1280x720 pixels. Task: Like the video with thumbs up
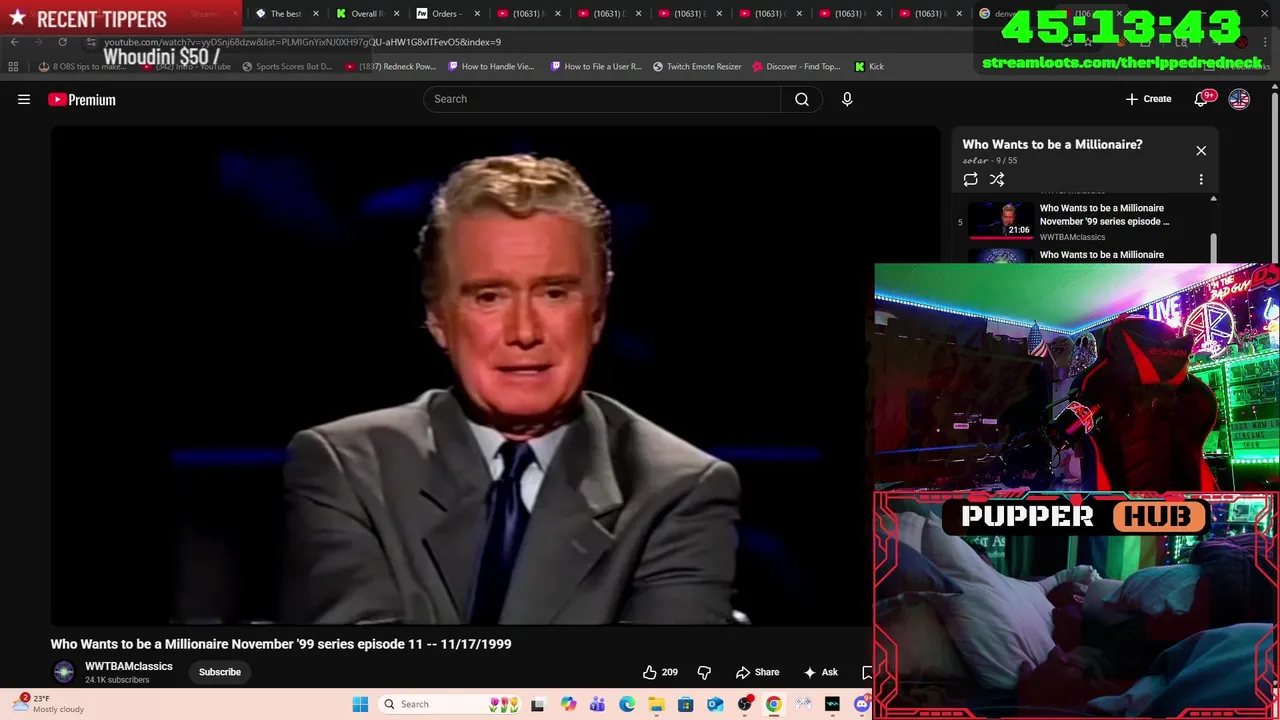[x=660, y=672]
